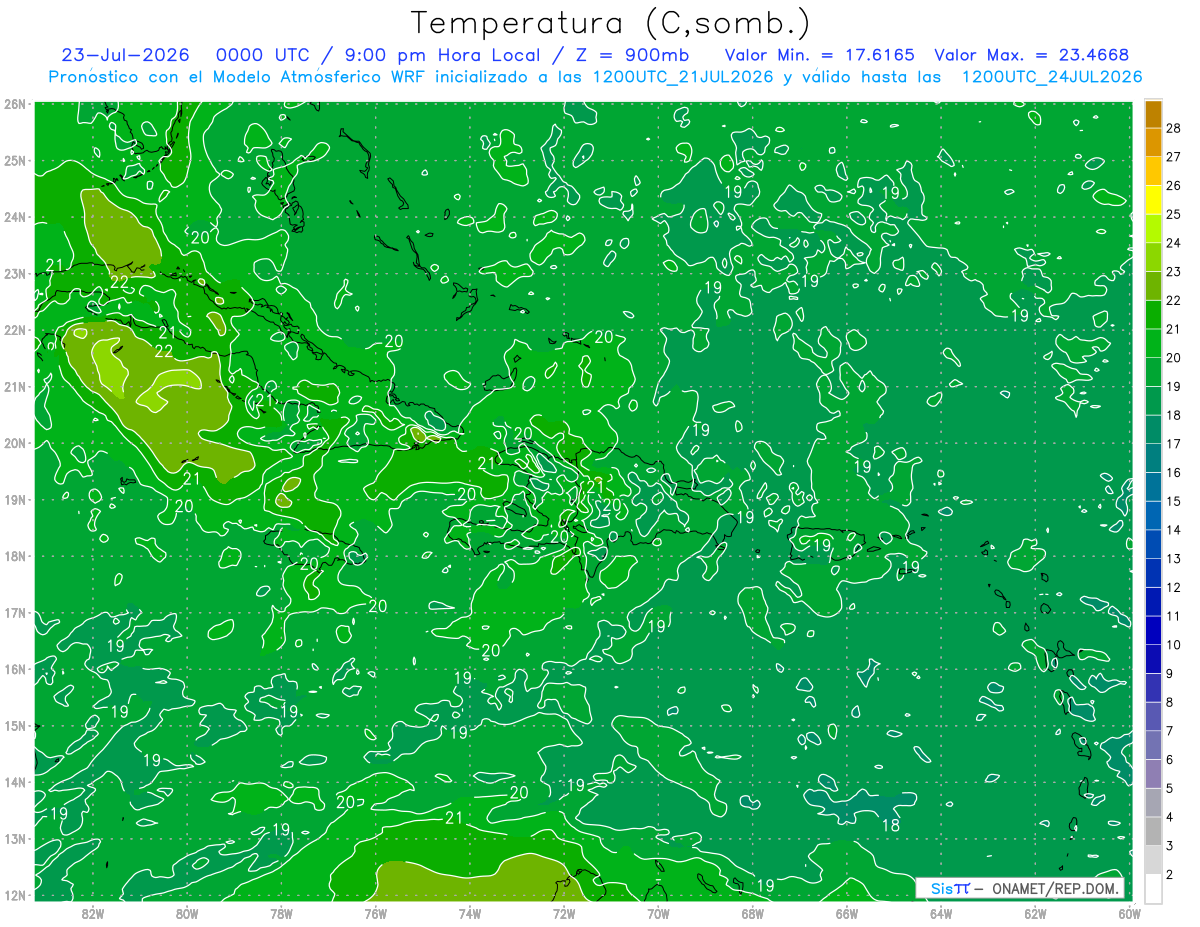This screenshot has height=927, width=1200.
Task: Click the "25N" latitude axis label
Action: 14,160
